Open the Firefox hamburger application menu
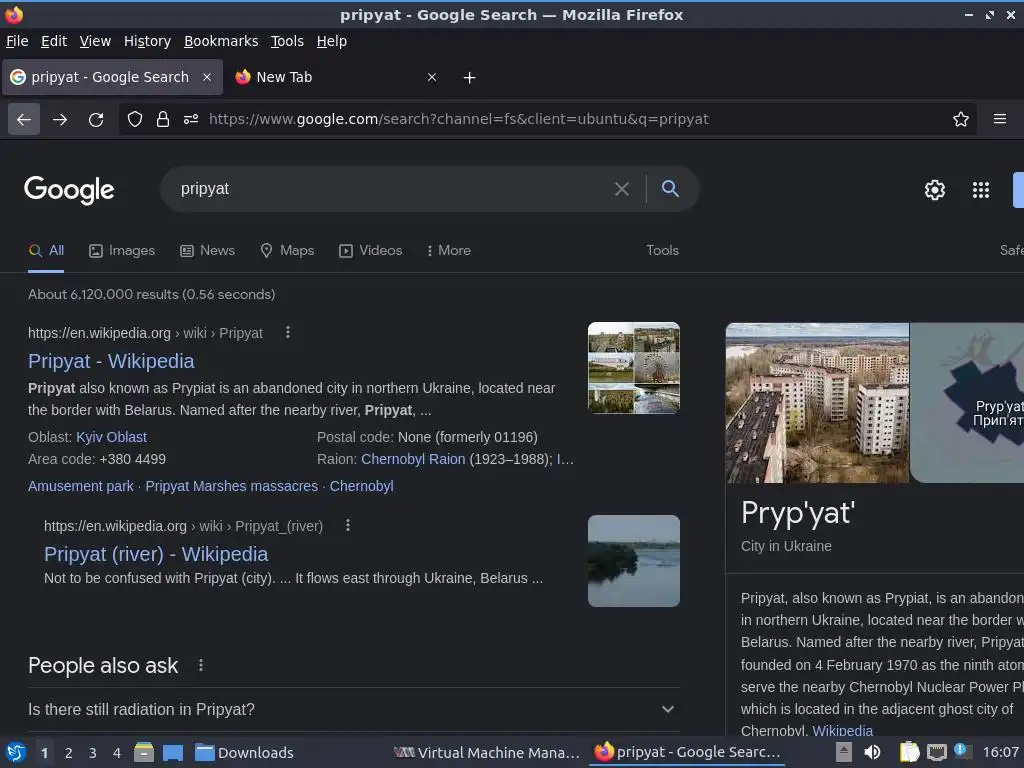The height and width of the screenshot is (768, 1024). [1000, 120]
